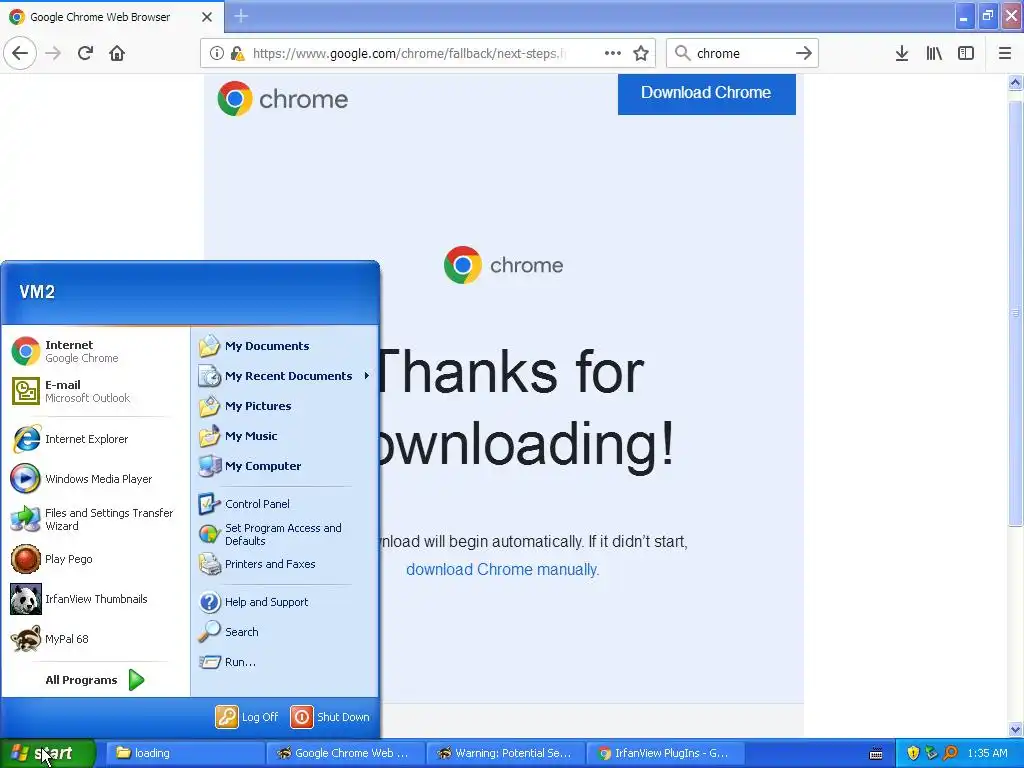Click the Shut Down button
Image resolution: width=1024 pixels, height=768 pixels.
(330, 716)
